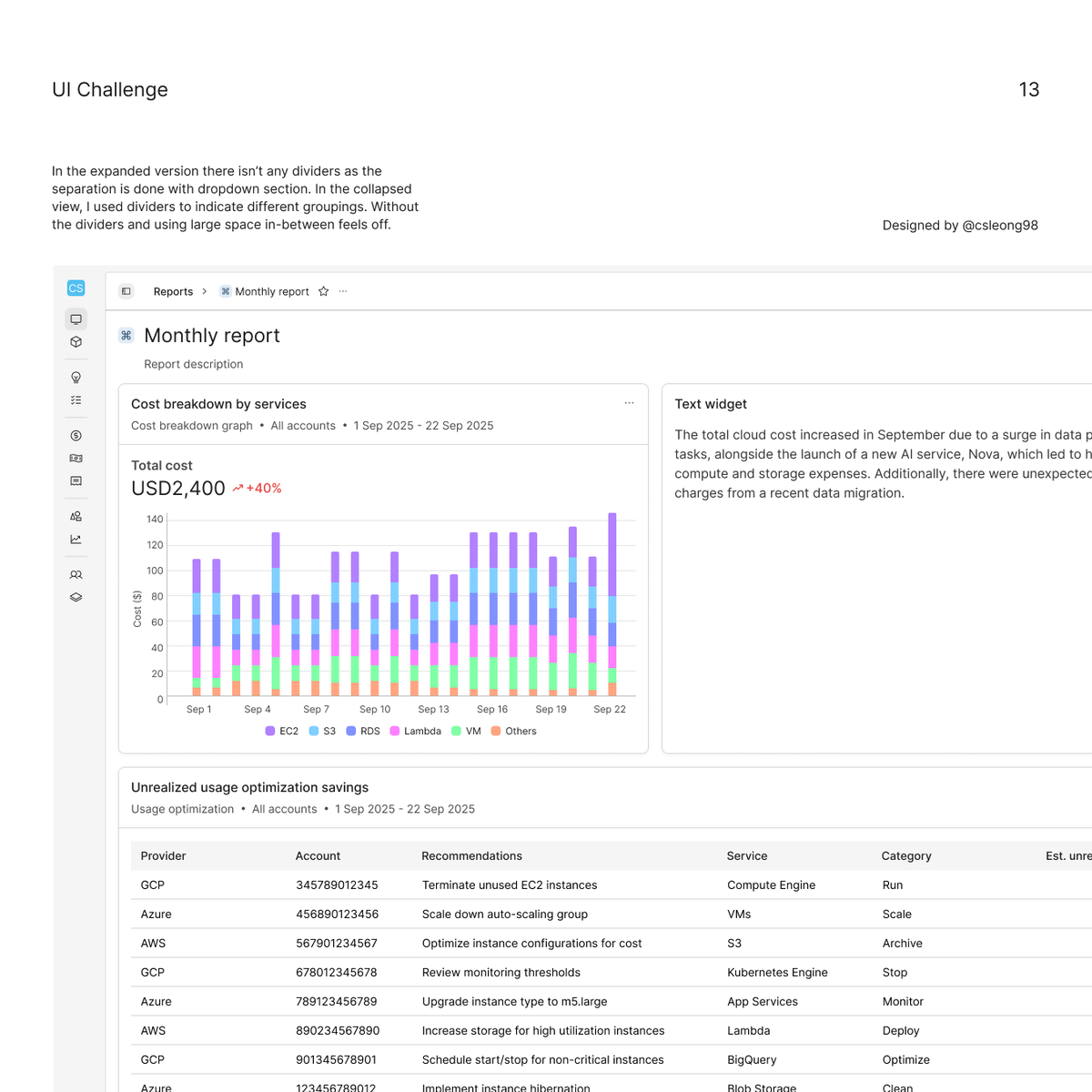The height and width of the screenshot is (1092, 1092).
Task: Click the Monthly report page title
Action: point(212,336)
